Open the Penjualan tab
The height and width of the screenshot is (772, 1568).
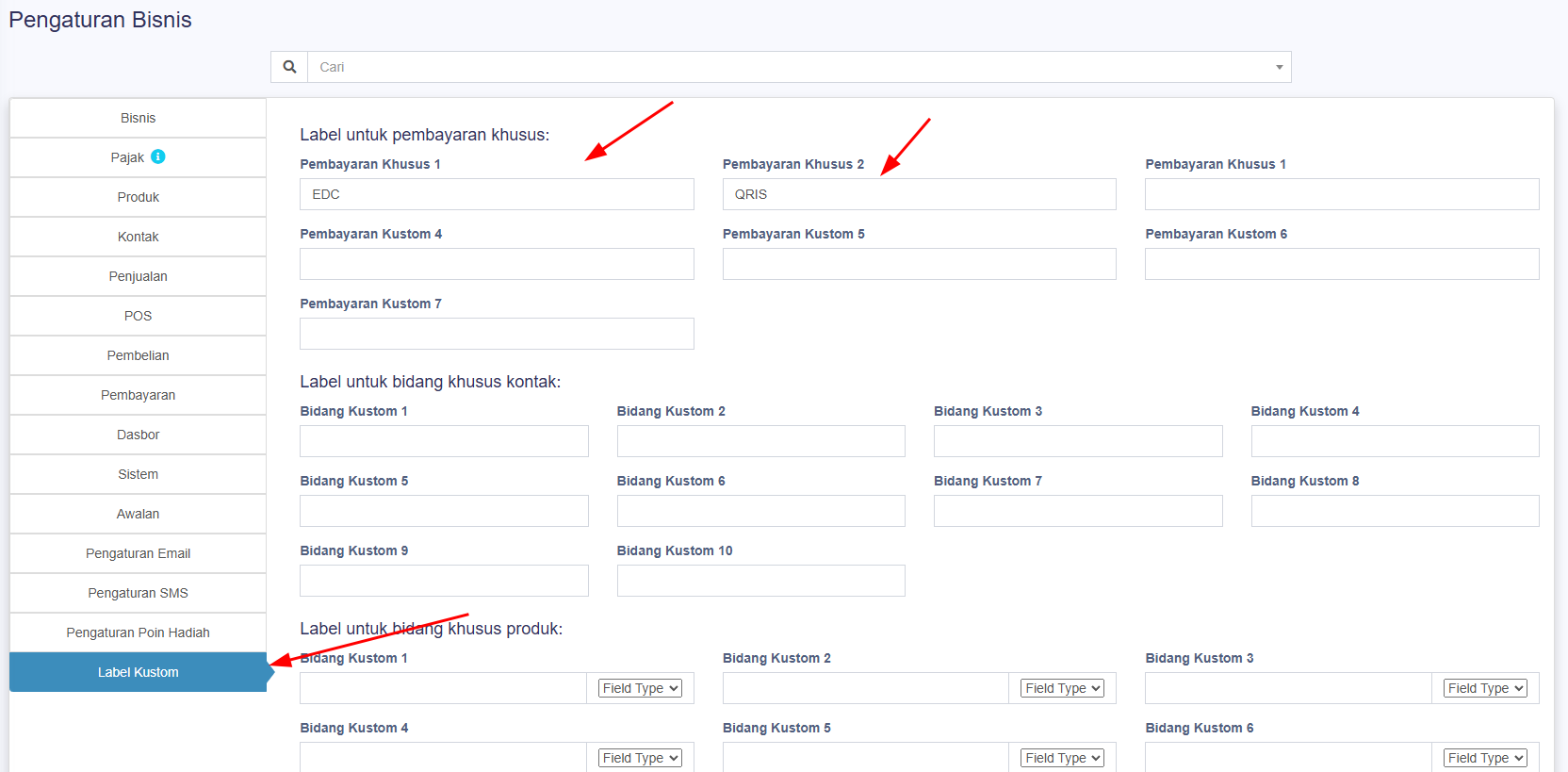click(x=138, y=276)
